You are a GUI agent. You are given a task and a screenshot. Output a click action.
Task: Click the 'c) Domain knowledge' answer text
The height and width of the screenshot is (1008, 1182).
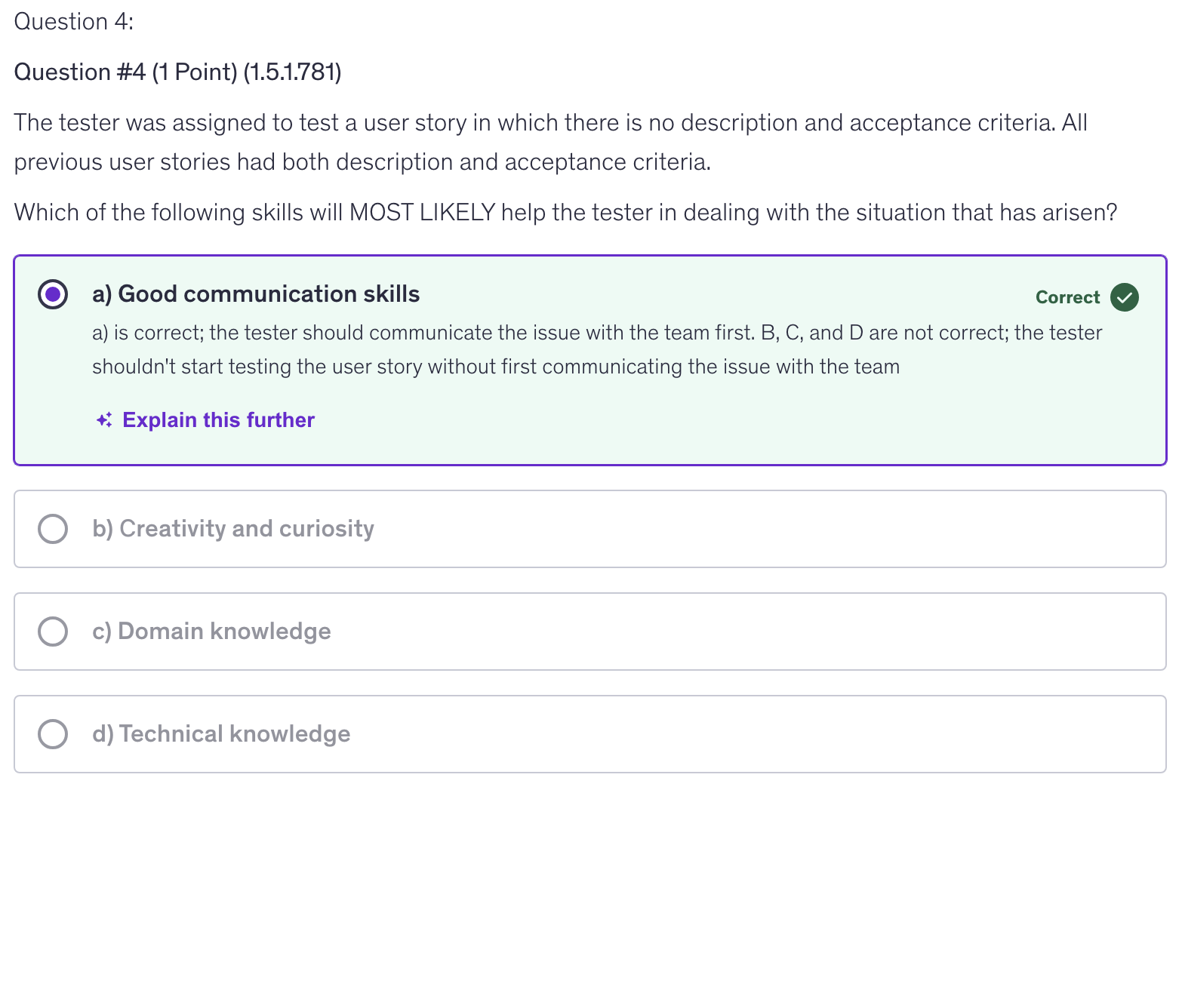click(x=211, y=632)
